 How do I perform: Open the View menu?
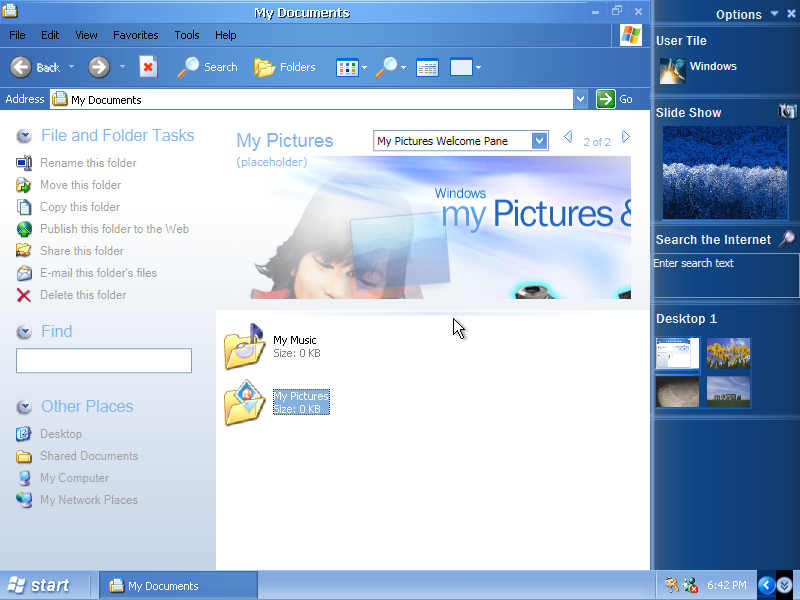[x=86, y=35]
